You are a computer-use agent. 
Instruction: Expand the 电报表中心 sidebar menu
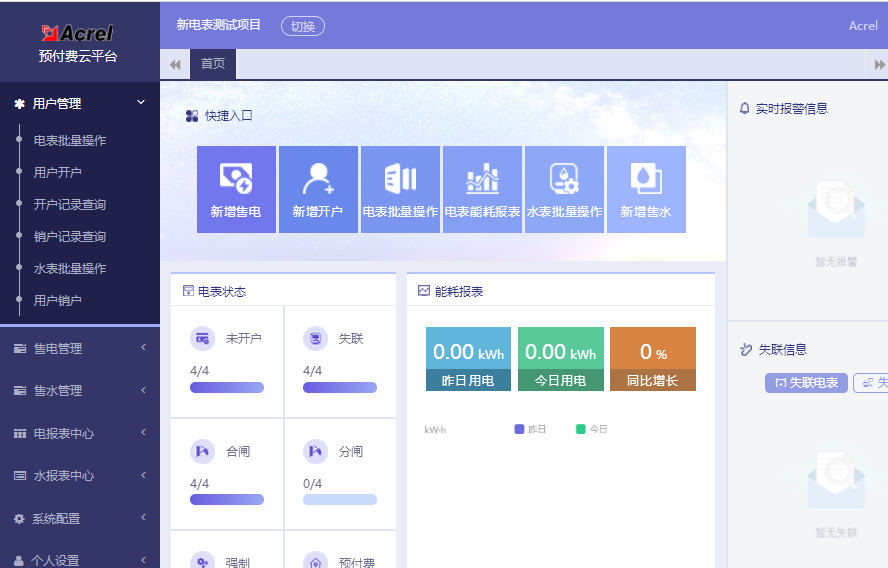(80, 433)
